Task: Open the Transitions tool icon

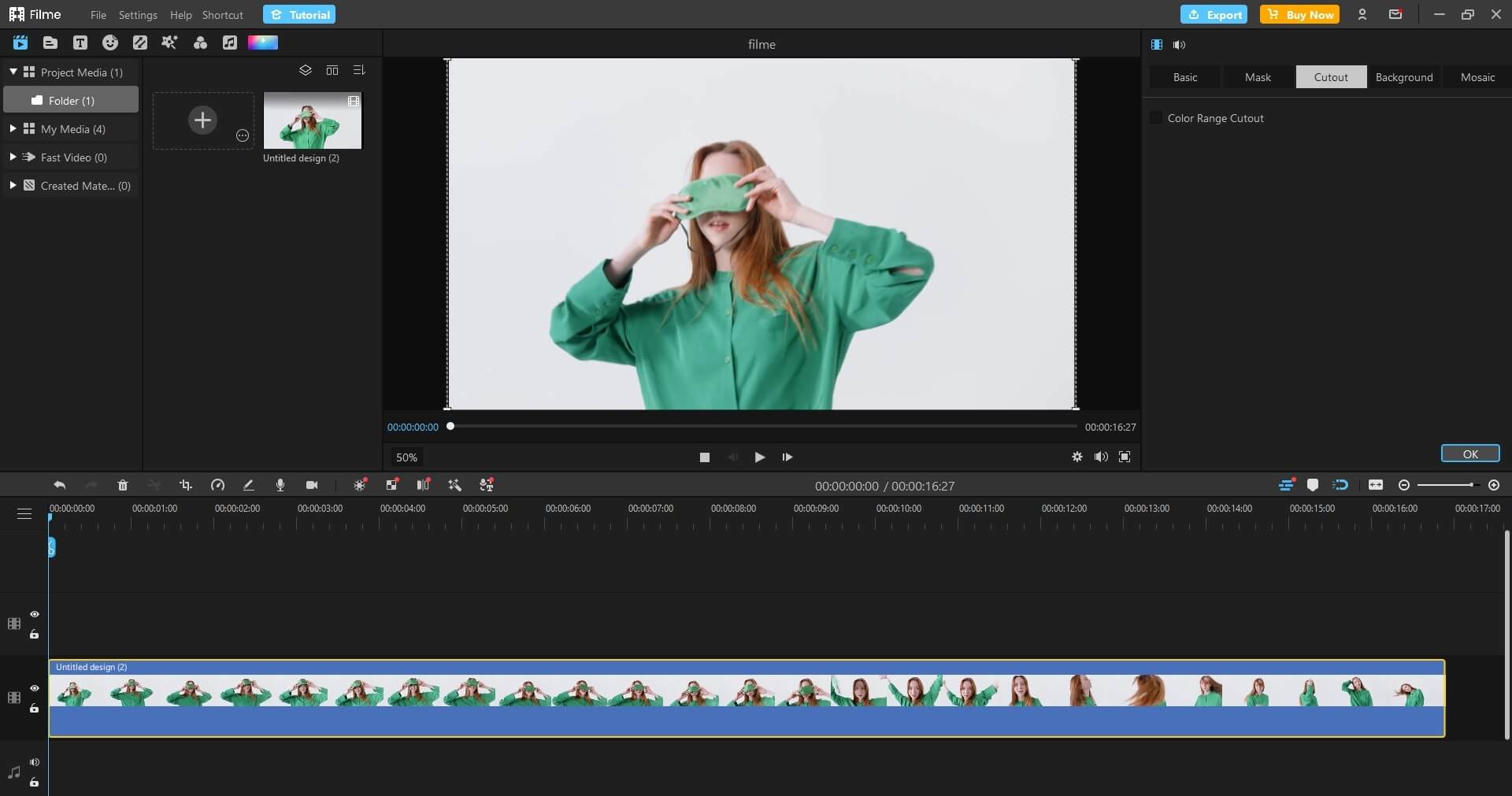Action: click(x=140, y=43)
